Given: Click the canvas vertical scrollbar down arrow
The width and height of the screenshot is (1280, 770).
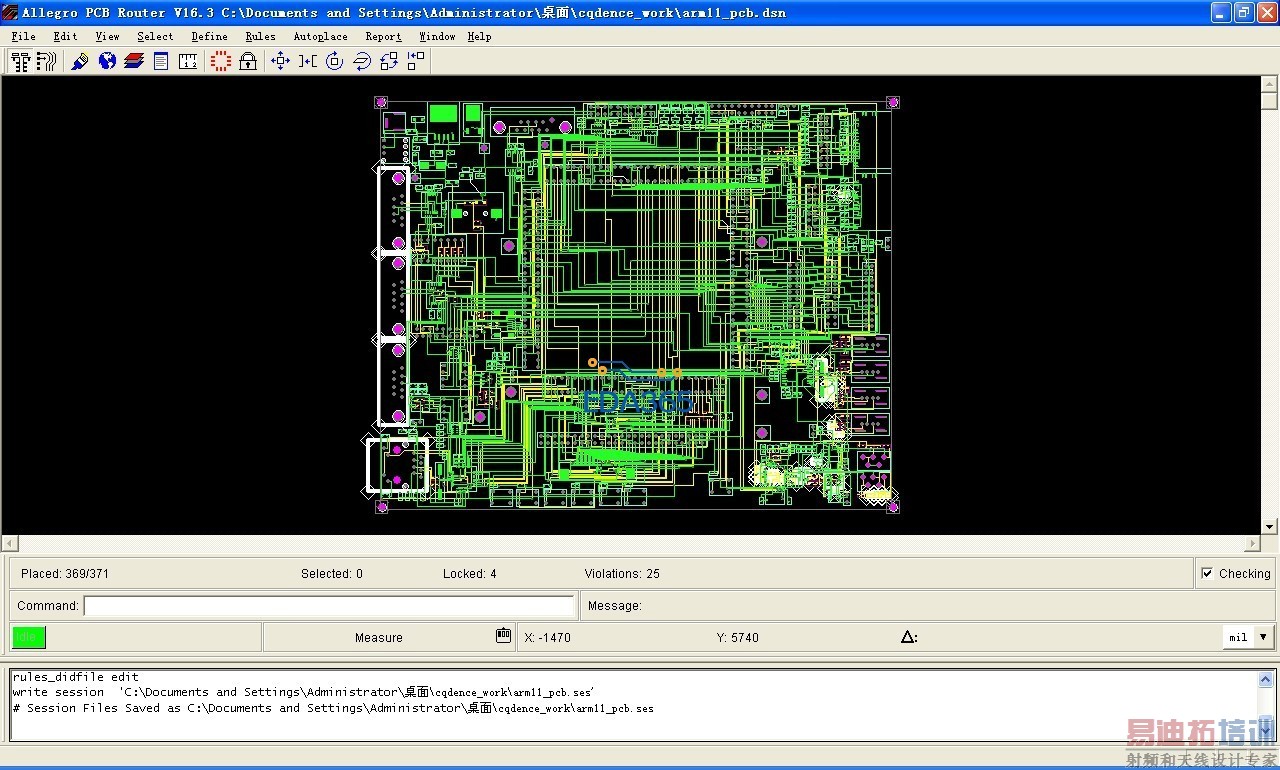Looking at the screenshot, I should click(1269, 526).
